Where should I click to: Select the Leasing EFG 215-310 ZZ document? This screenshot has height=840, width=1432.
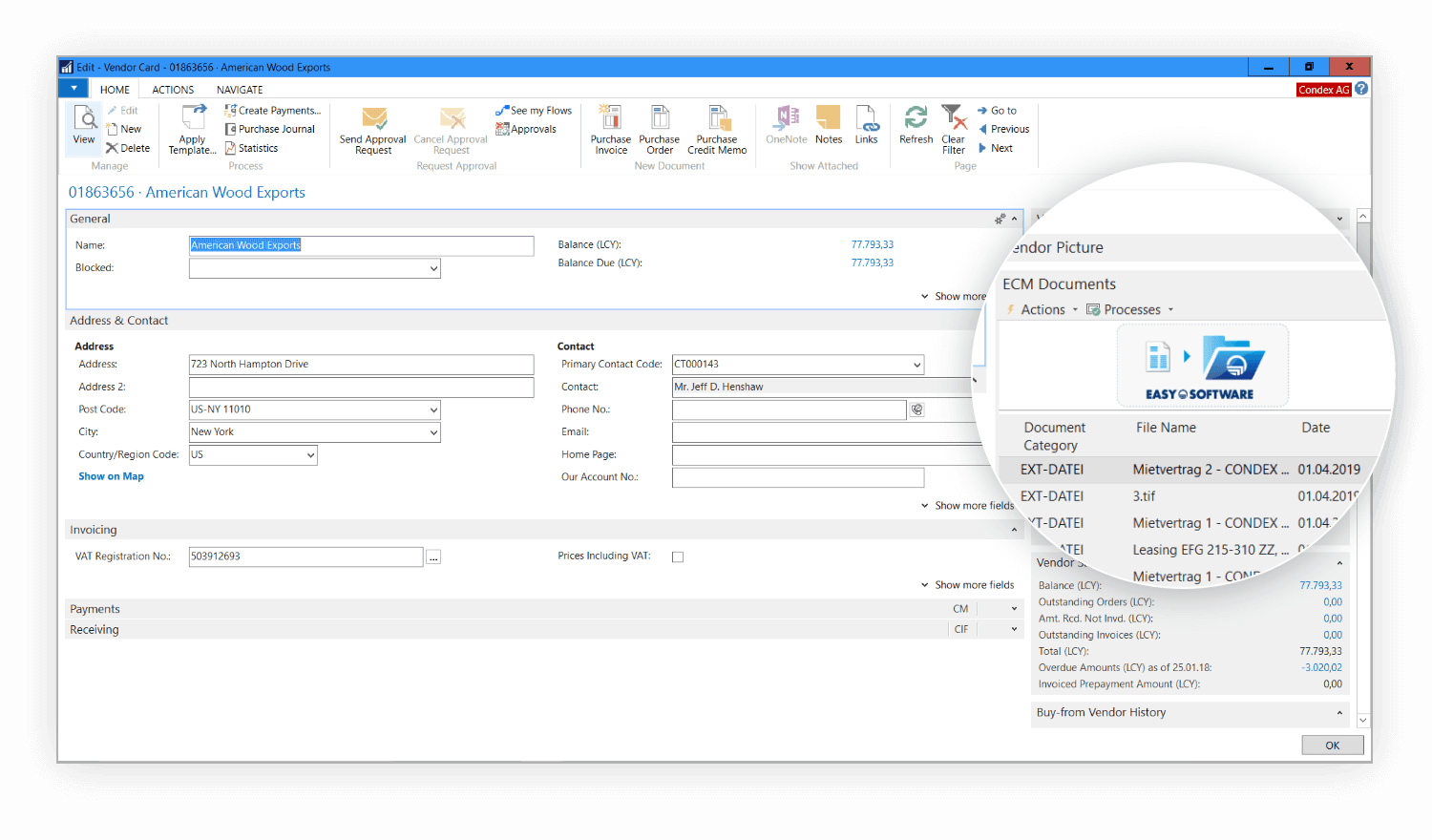(x=1210, y=550)
